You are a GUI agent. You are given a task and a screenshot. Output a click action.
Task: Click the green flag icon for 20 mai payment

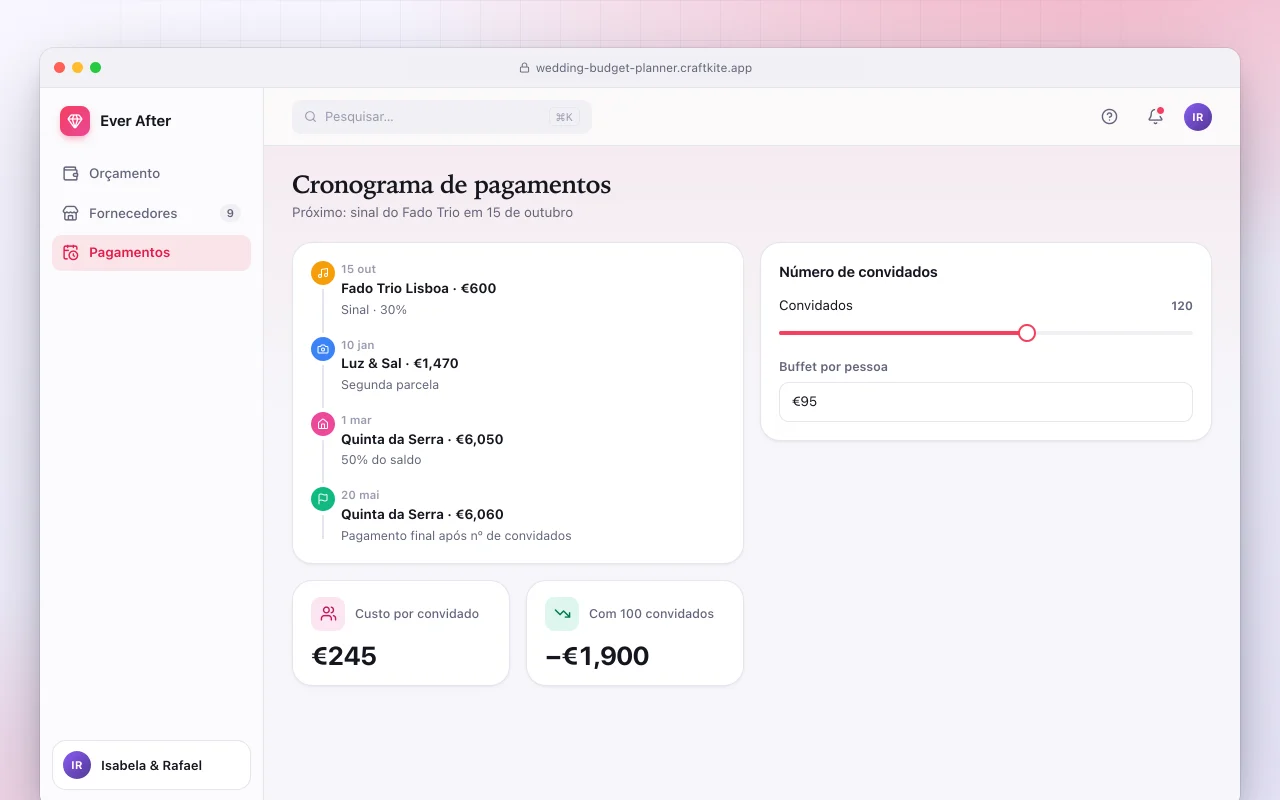pos(323,499)
